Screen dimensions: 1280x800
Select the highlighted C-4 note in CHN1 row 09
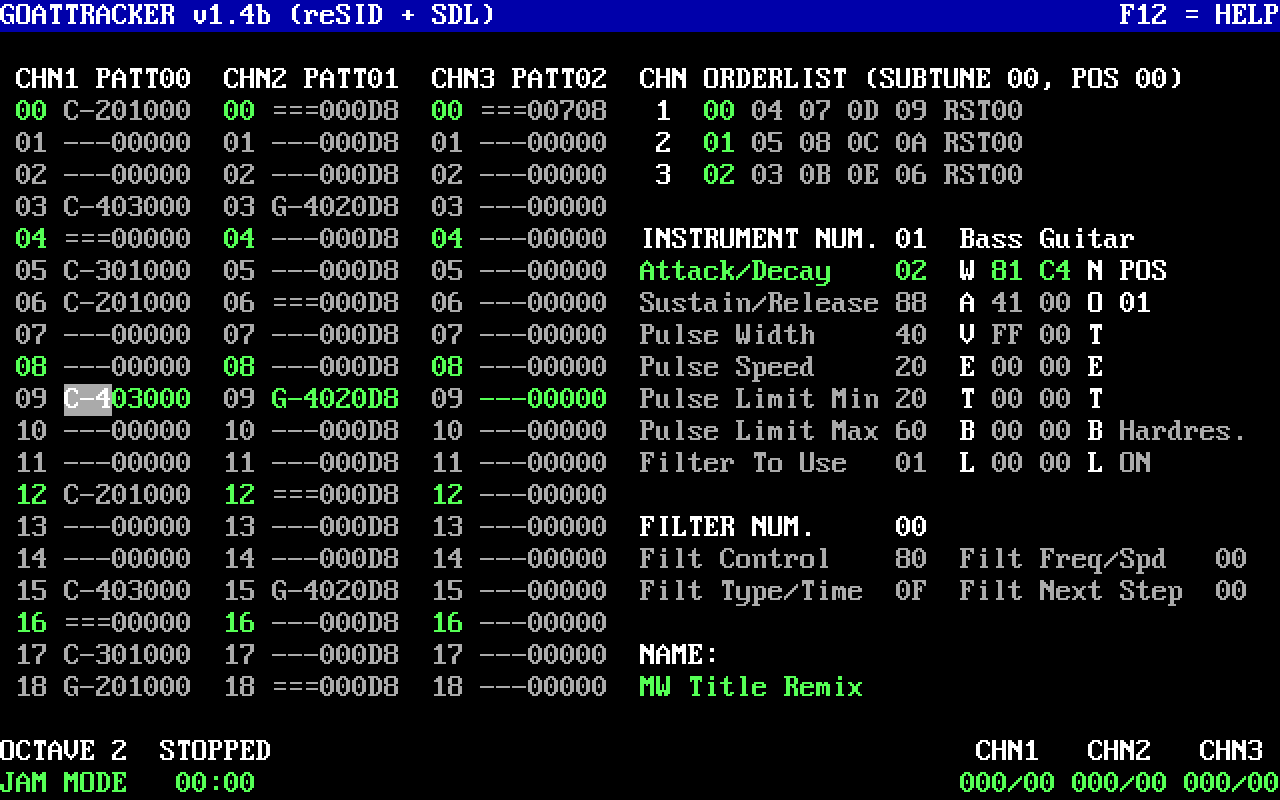pyautogui.click(x=87, y=399)
